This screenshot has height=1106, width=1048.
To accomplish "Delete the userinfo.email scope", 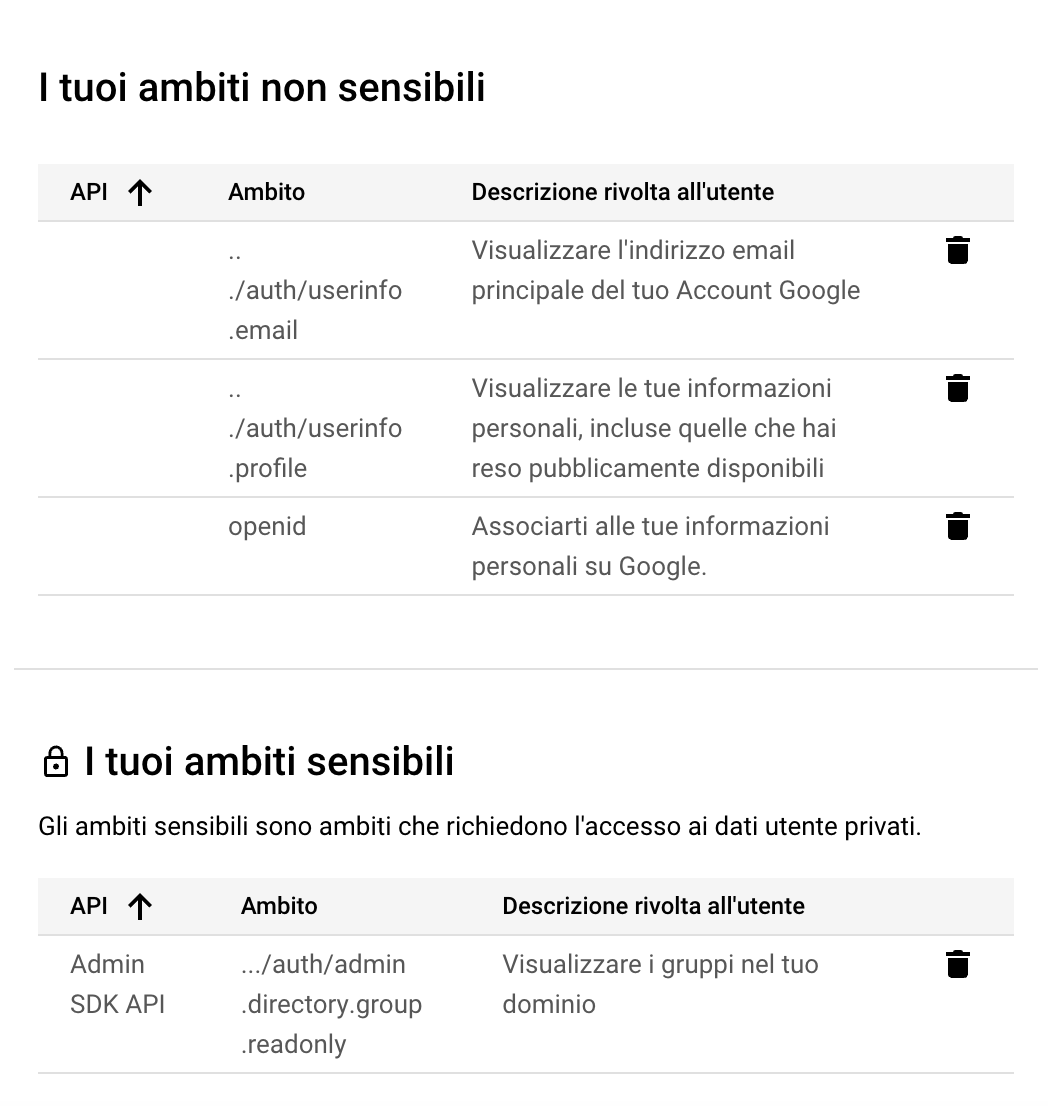I will (x=957, y=251).
